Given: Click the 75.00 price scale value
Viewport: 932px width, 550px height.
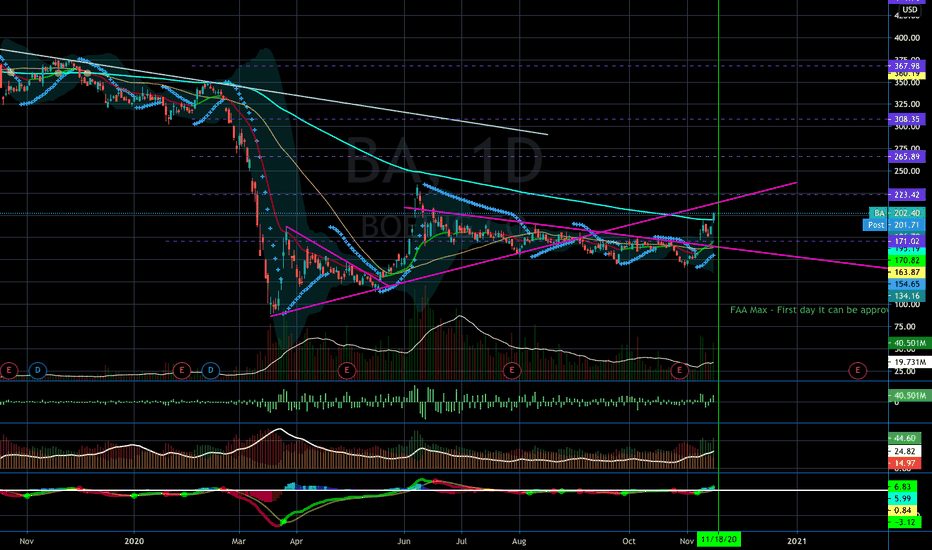Looking at the screenshot, I should point(905,326).
